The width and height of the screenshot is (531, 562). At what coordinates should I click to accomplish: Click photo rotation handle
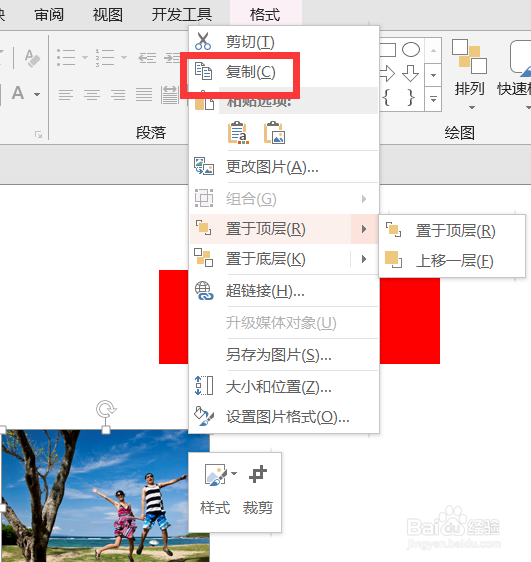click(x=106, y=409)
